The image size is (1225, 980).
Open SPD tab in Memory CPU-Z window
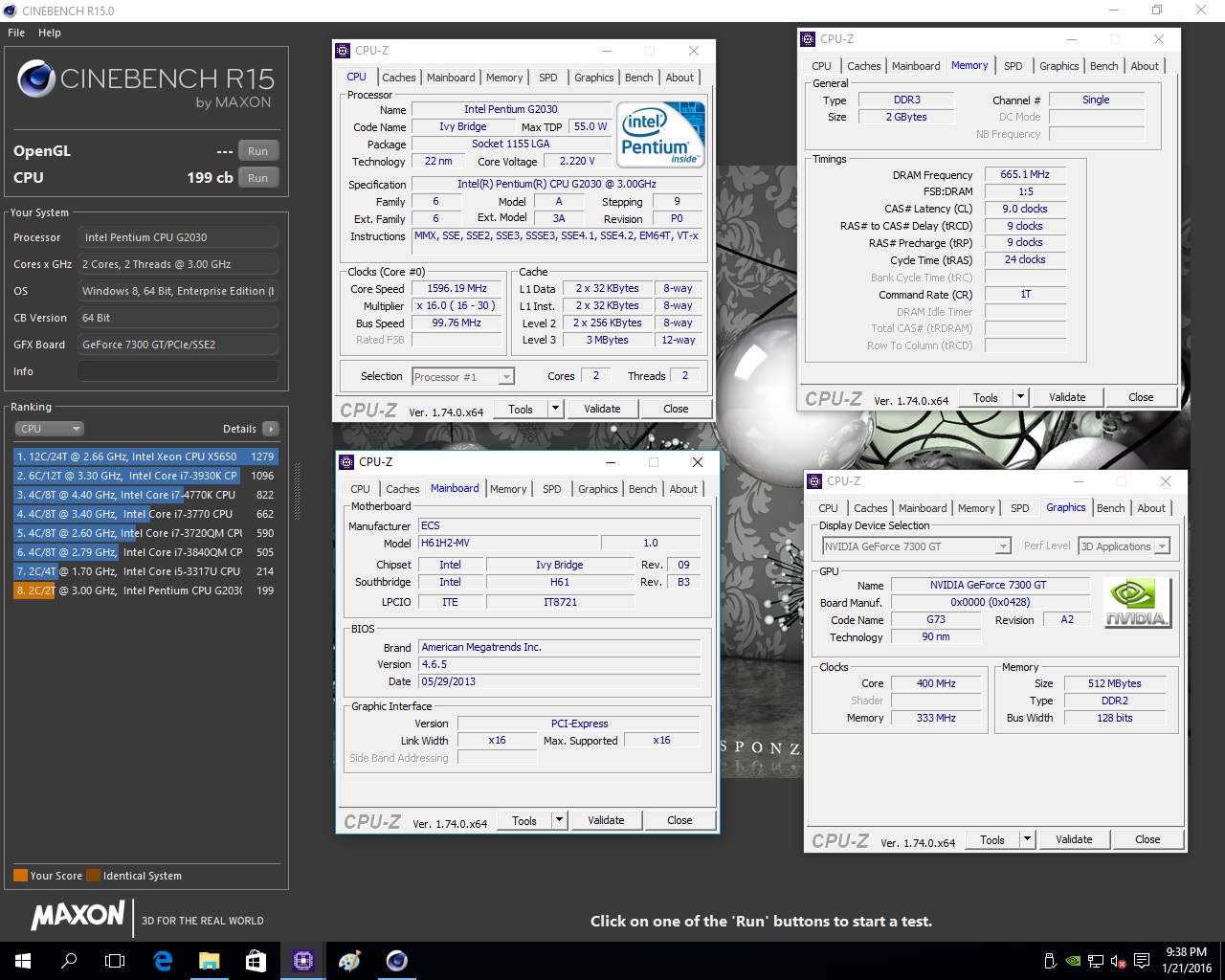tap(1013, 66)
